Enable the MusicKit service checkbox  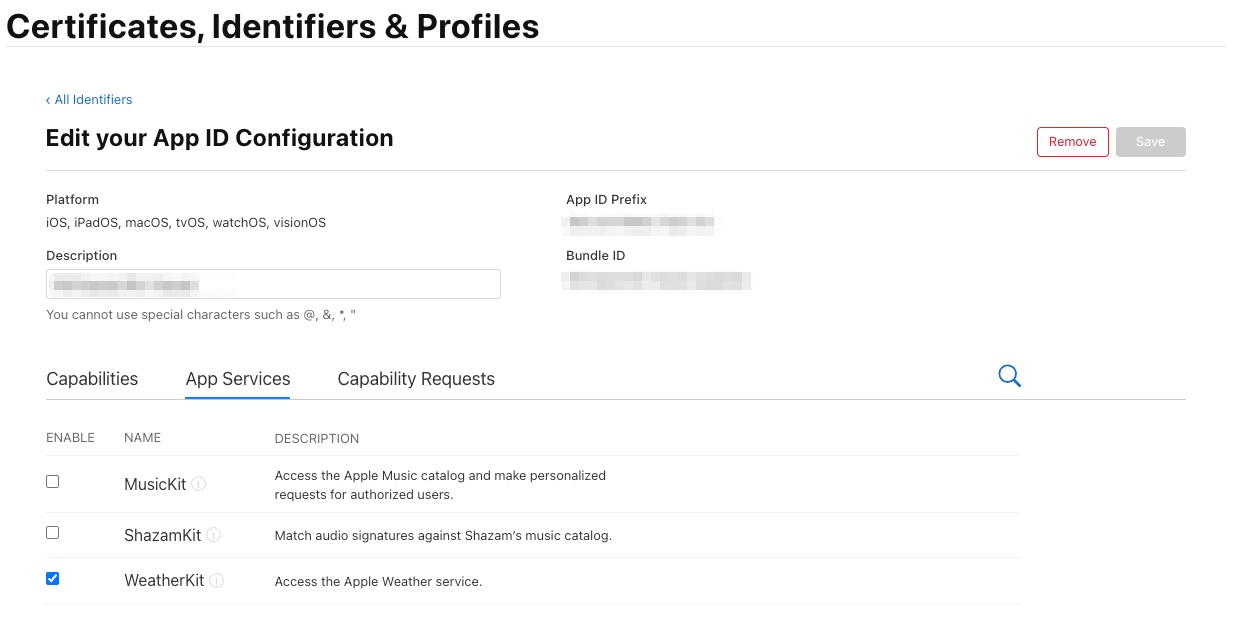pyautogui.click(x=52, y=481)
